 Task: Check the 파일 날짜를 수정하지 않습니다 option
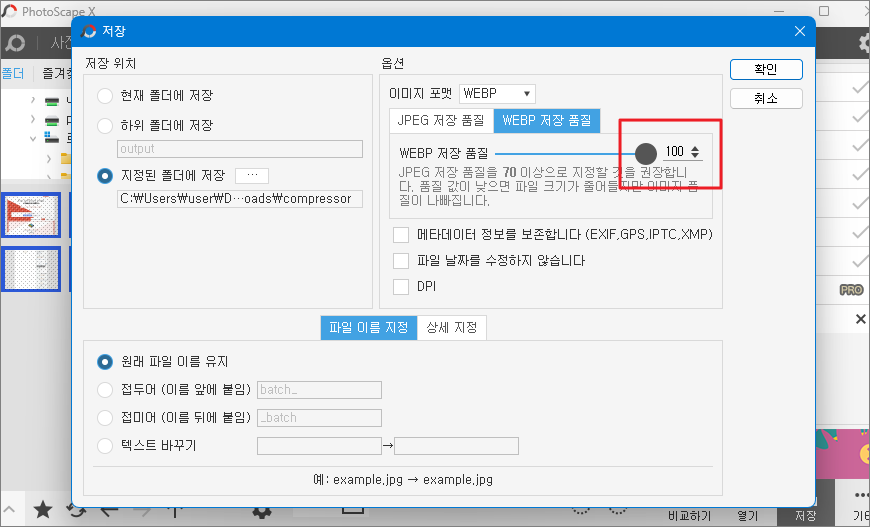coord(401,261)
